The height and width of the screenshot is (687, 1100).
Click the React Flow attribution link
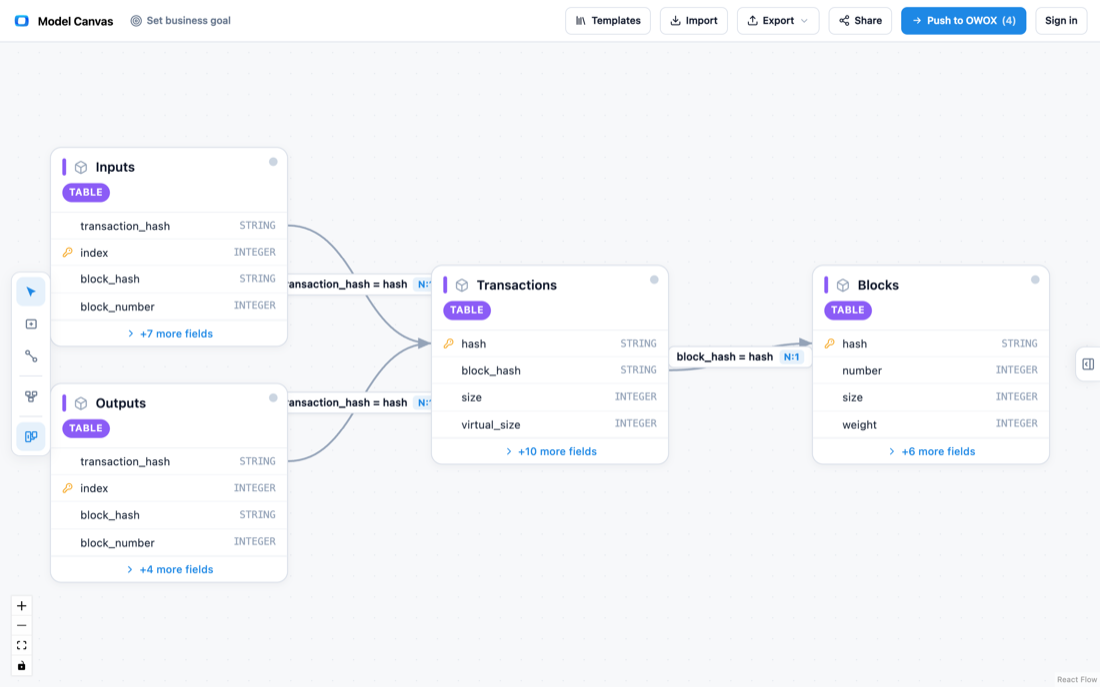pos(1077,679)
